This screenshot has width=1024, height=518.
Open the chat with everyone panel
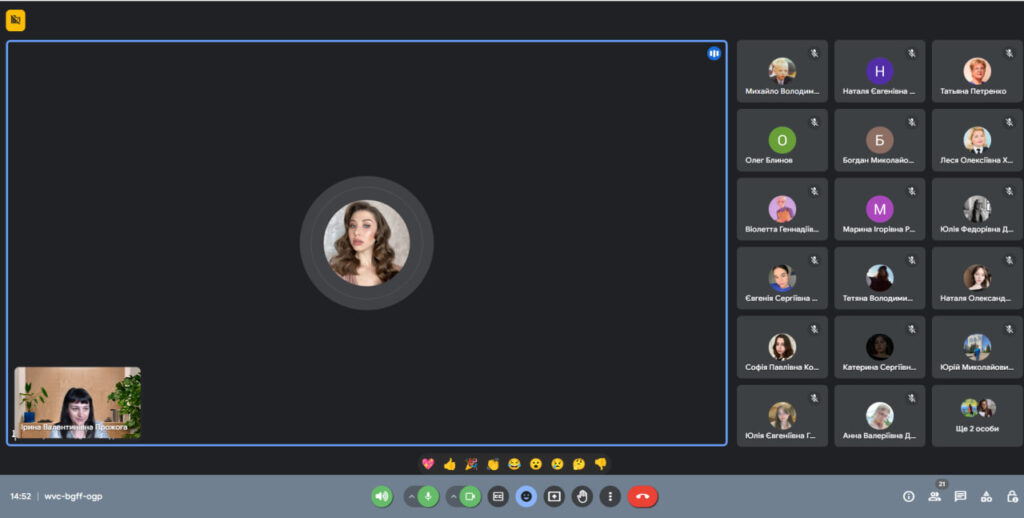coord(960,496)
